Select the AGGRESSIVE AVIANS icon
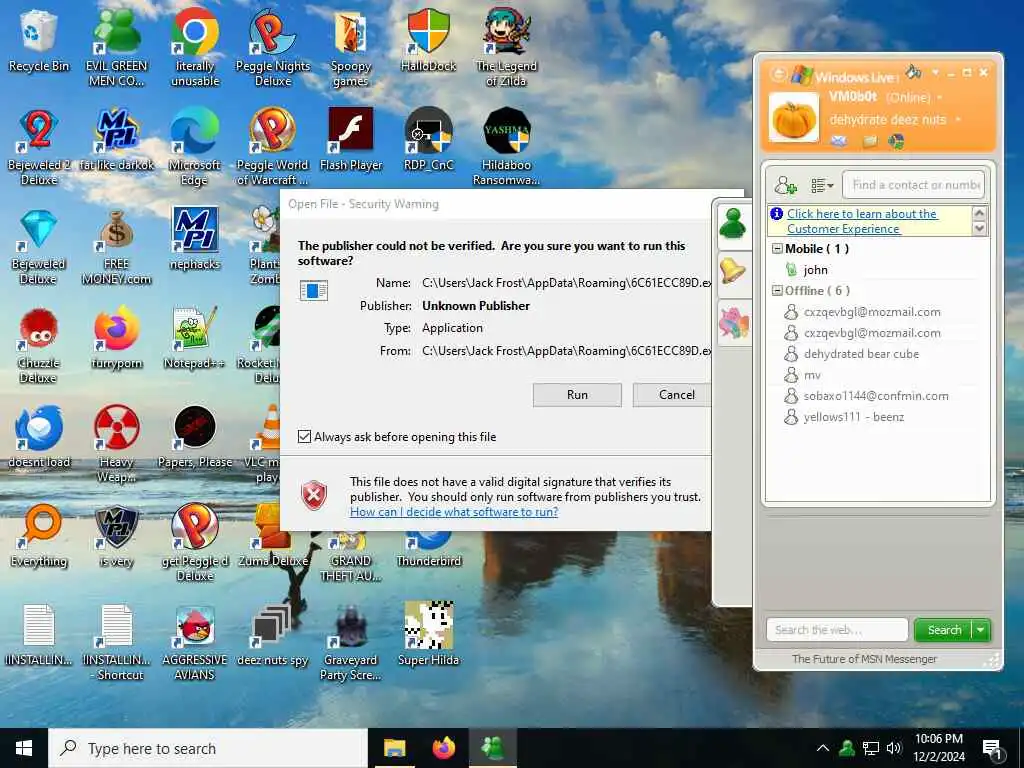1024x768 pixels. (x=195, y=642)
